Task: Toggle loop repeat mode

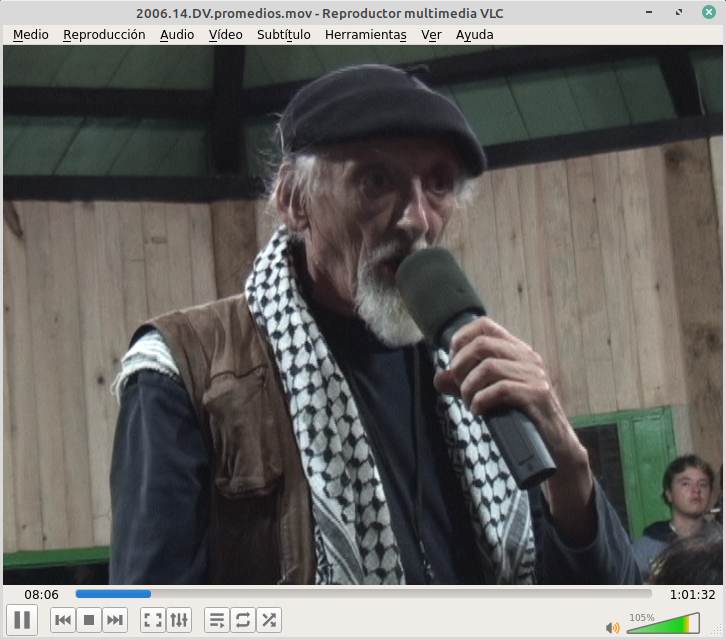Action: point(242,620)
